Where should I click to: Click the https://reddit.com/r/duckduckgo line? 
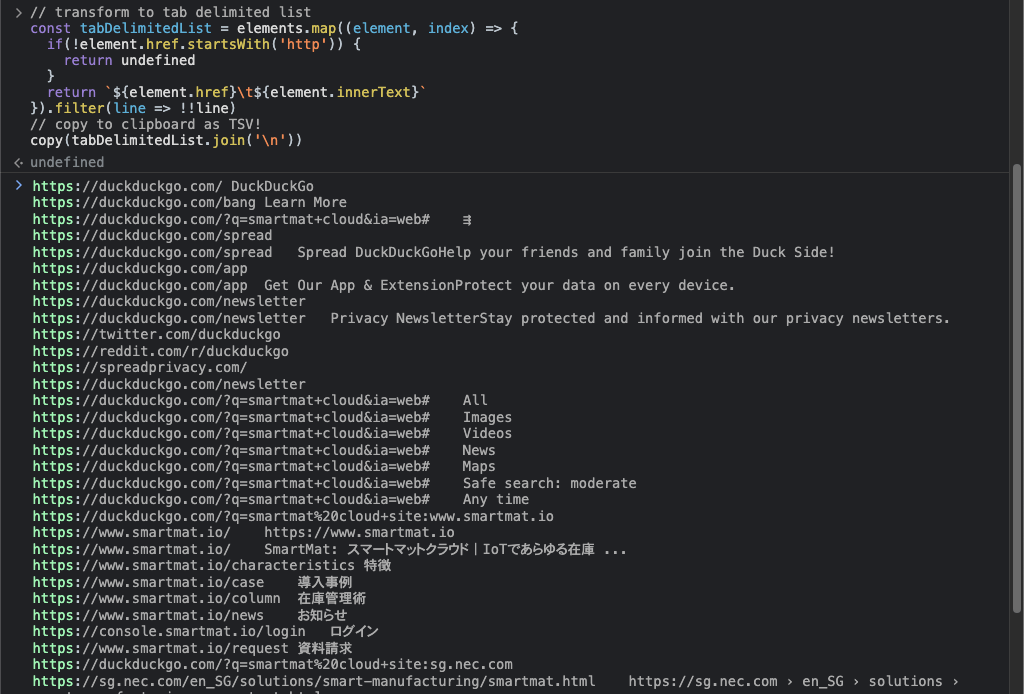click(161, 351)
